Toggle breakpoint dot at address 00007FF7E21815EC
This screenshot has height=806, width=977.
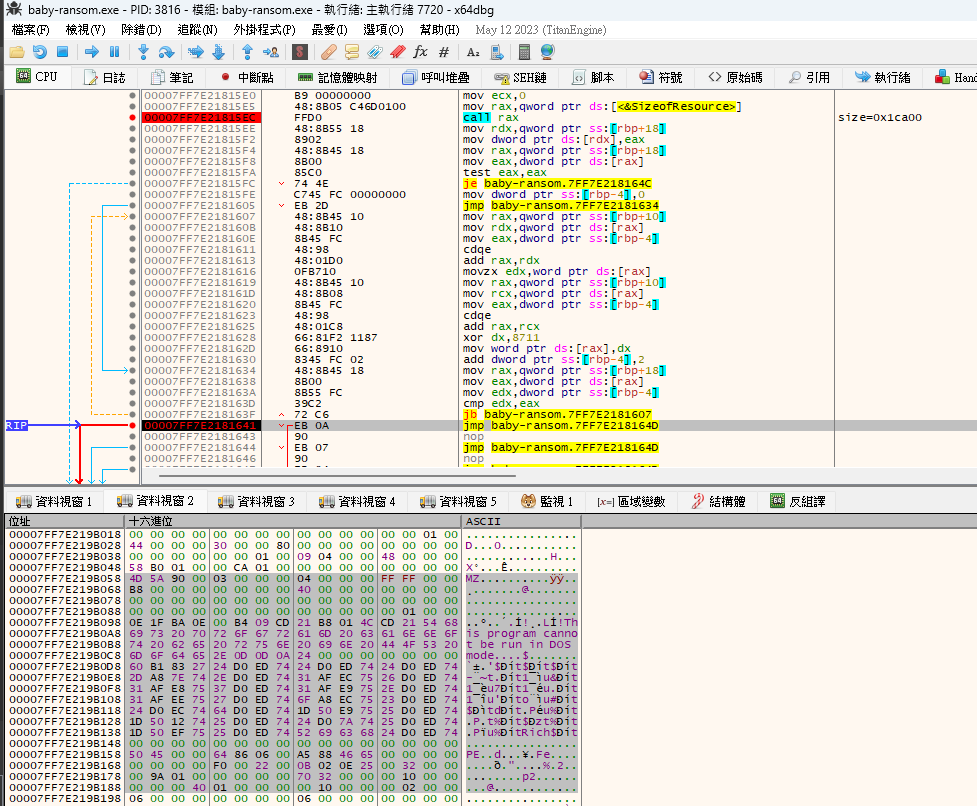tap(132, 118)
